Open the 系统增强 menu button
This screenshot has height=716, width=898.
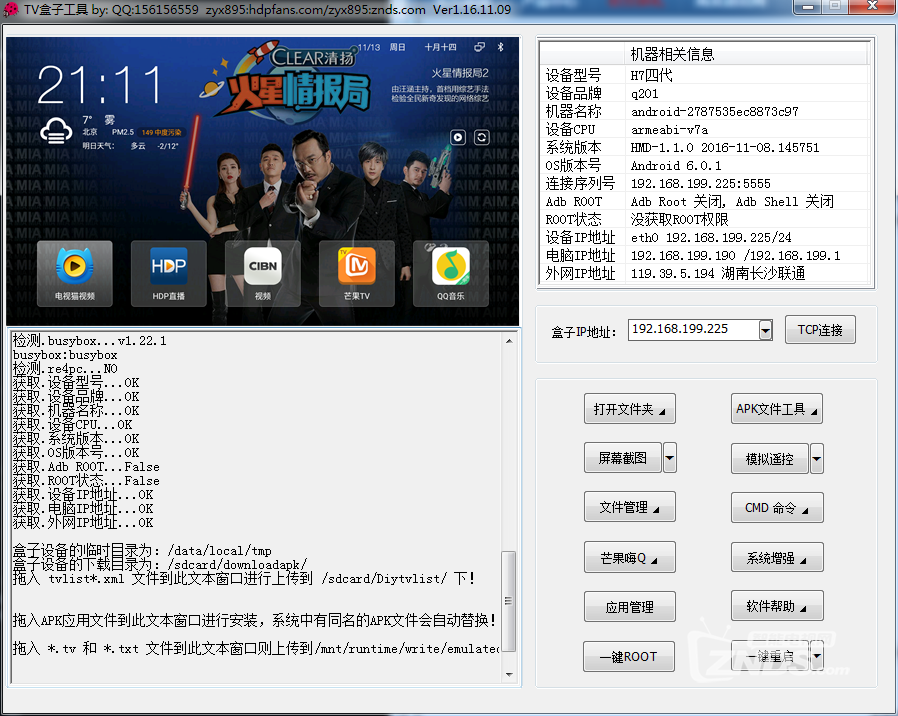tap(777, 557)
